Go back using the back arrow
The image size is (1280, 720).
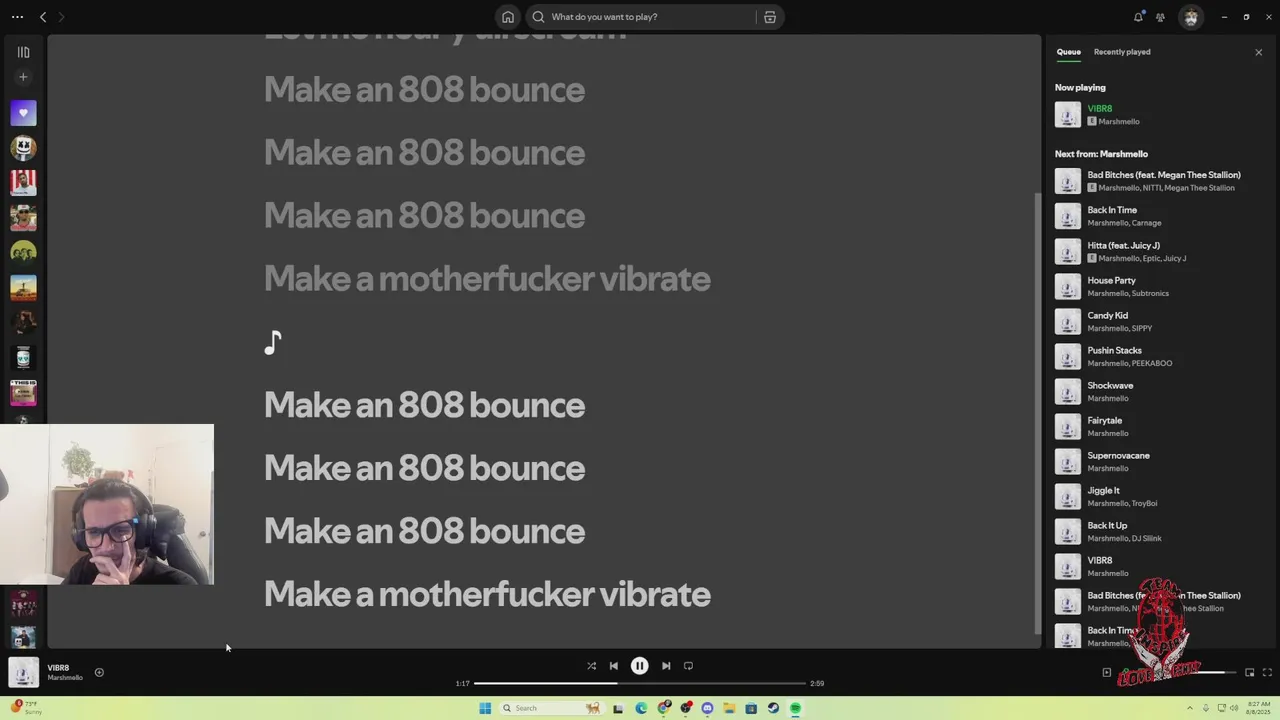(43, 17)
